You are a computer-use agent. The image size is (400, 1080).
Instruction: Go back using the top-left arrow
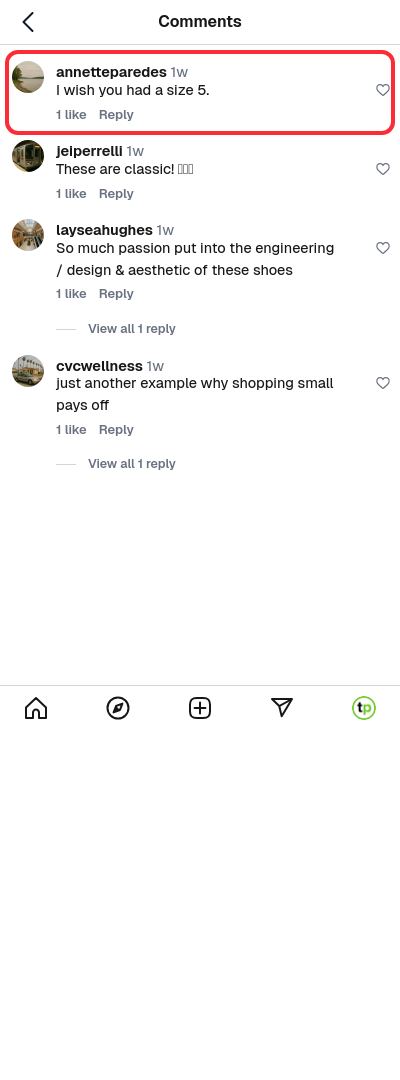pos(28,22)
